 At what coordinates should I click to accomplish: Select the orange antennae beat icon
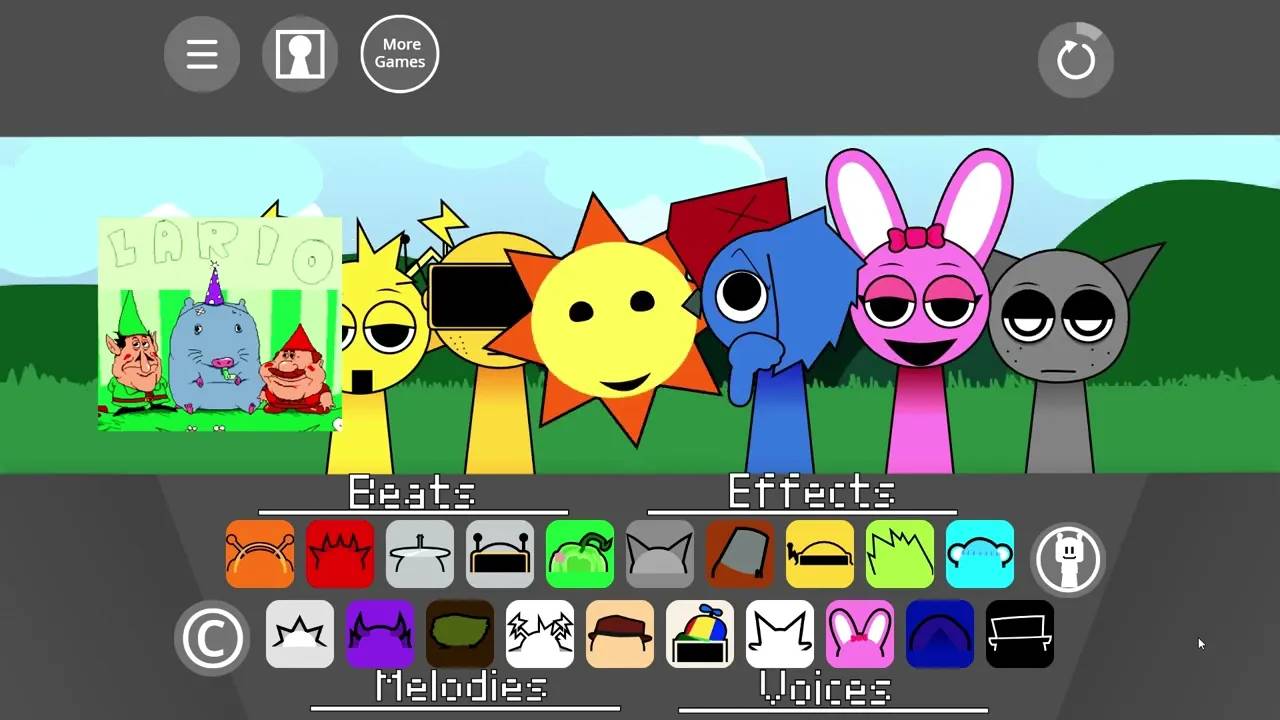click(x=260, y=554)
